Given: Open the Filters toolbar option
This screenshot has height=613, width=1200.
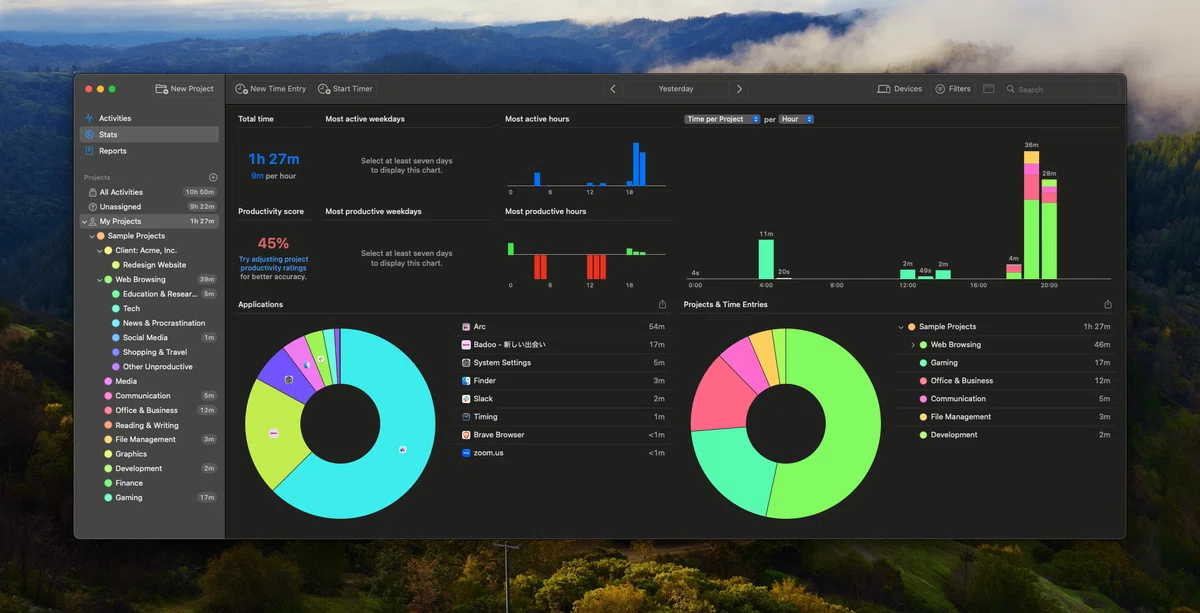Looking at the screenshot, I should click(953, 89).
